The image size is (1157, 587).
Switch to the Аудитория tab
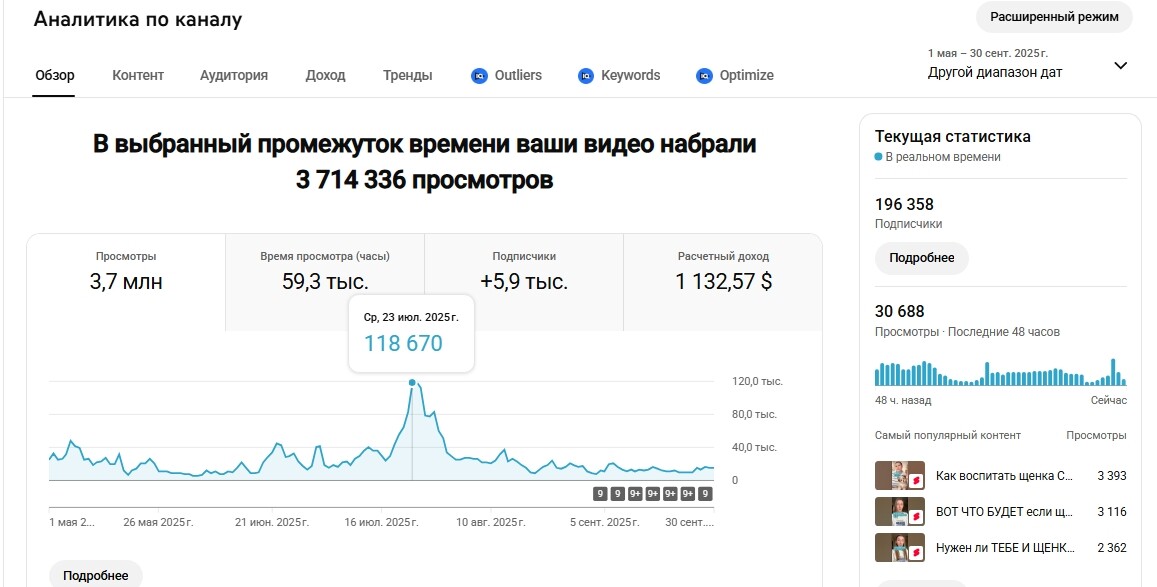234,75
